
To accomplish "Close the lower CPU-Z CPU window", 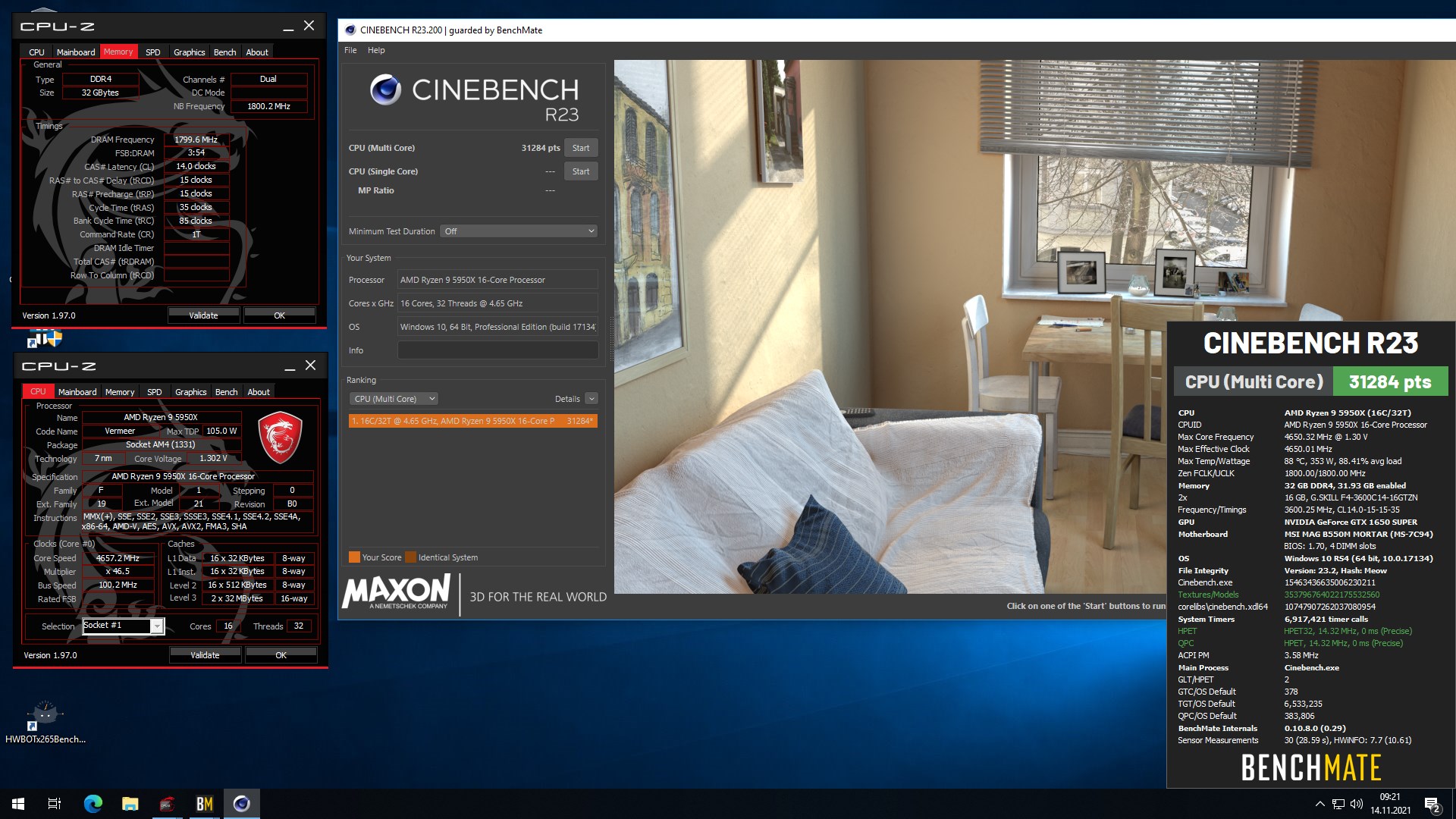I will tap(310, 366).
